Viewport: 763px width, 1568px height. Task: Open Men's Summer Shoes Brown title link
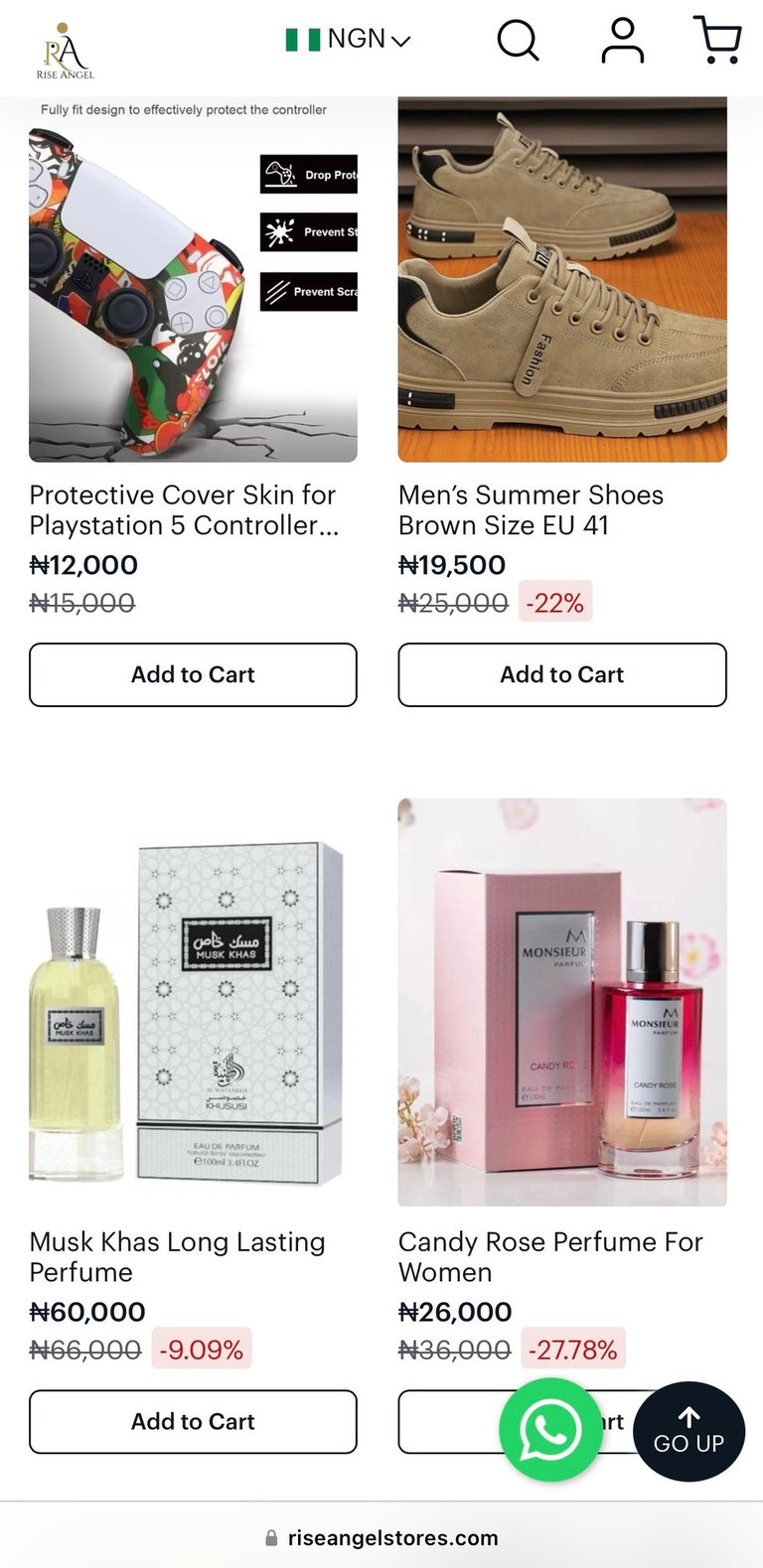(x=531, y=509)
